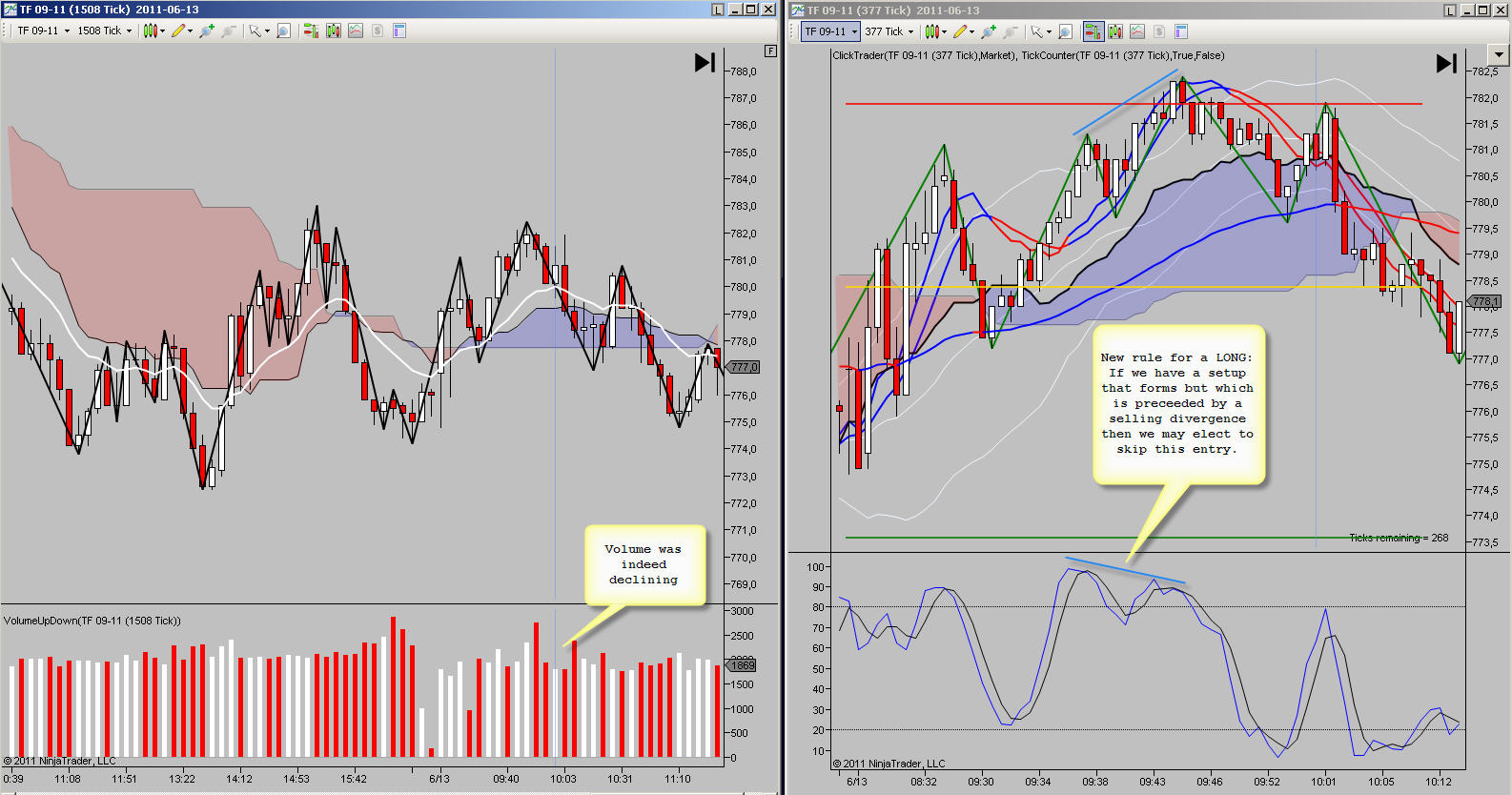
Task: Open chart properties icon in 1508 Tick window
Action: (399, 31)
